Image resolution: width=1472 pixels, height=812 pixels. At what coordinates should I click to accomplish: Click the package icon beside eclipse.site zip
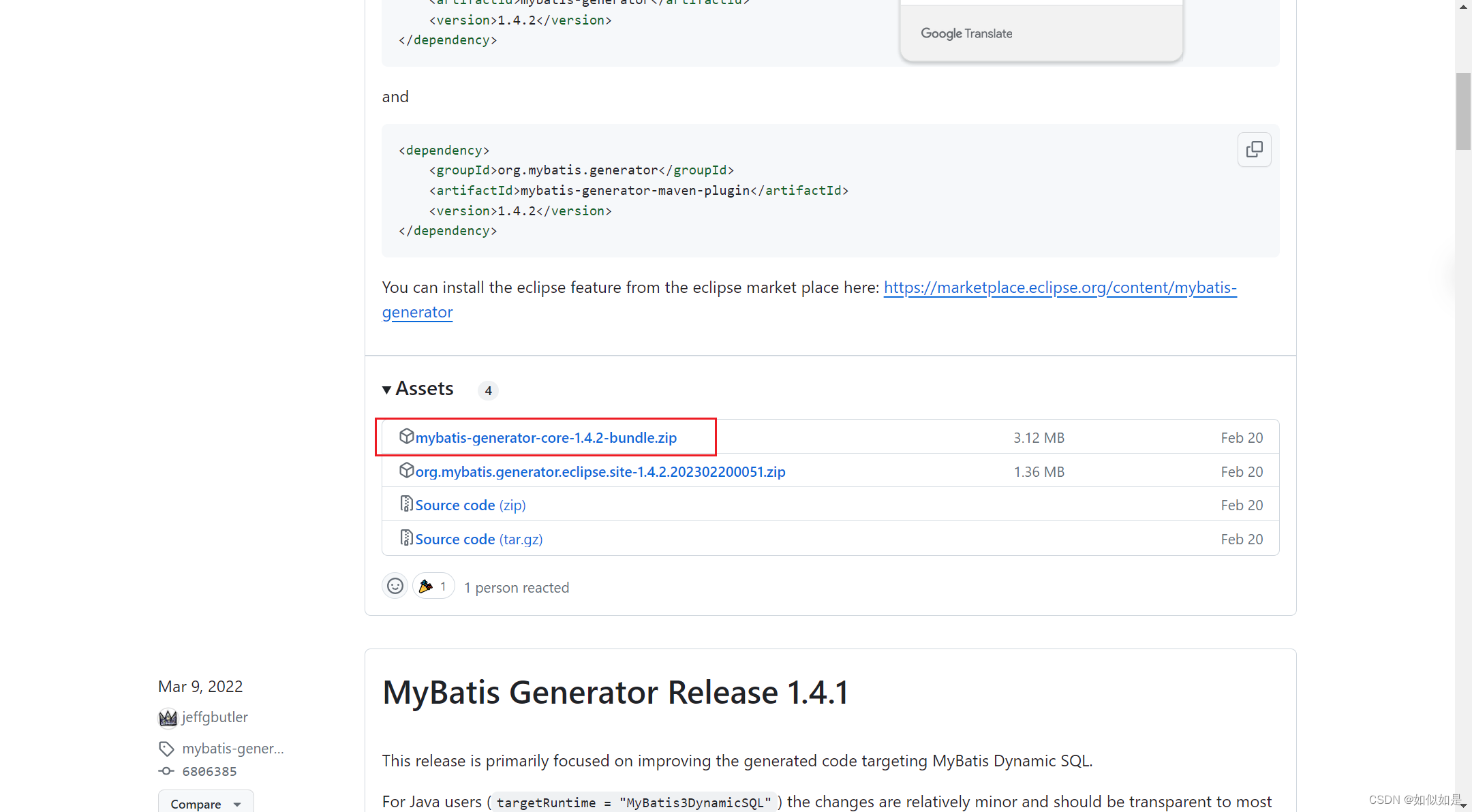pyautogui.click(x=406, y=470)
